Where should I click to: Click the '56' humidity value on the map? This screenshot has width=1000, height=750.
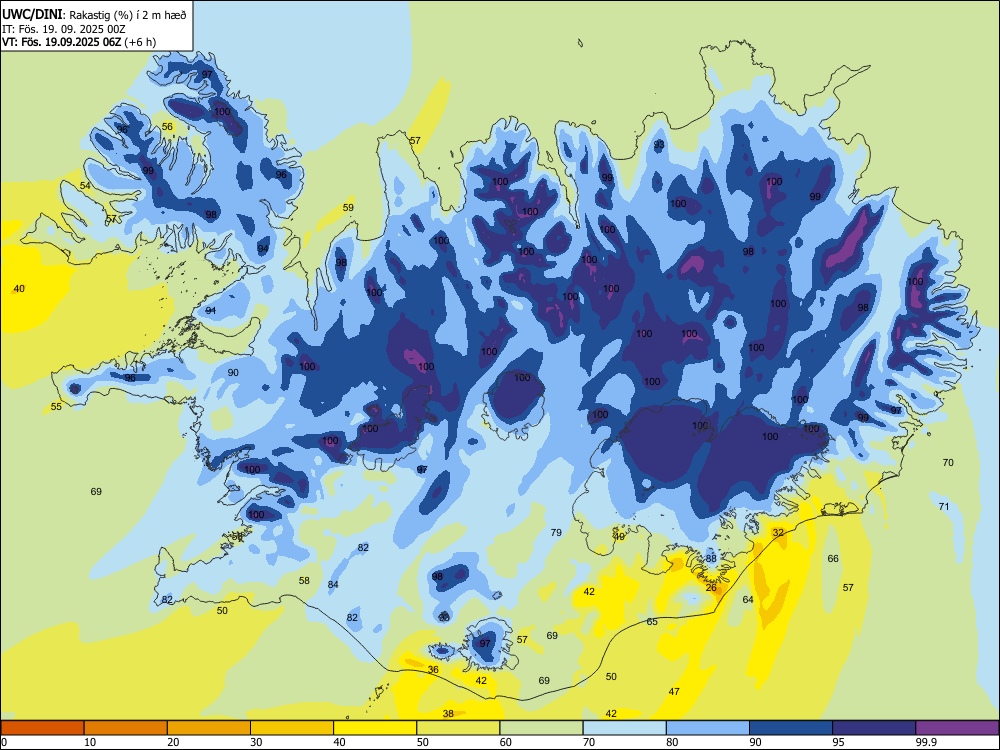pyautogui.click(x=167, y=126)
